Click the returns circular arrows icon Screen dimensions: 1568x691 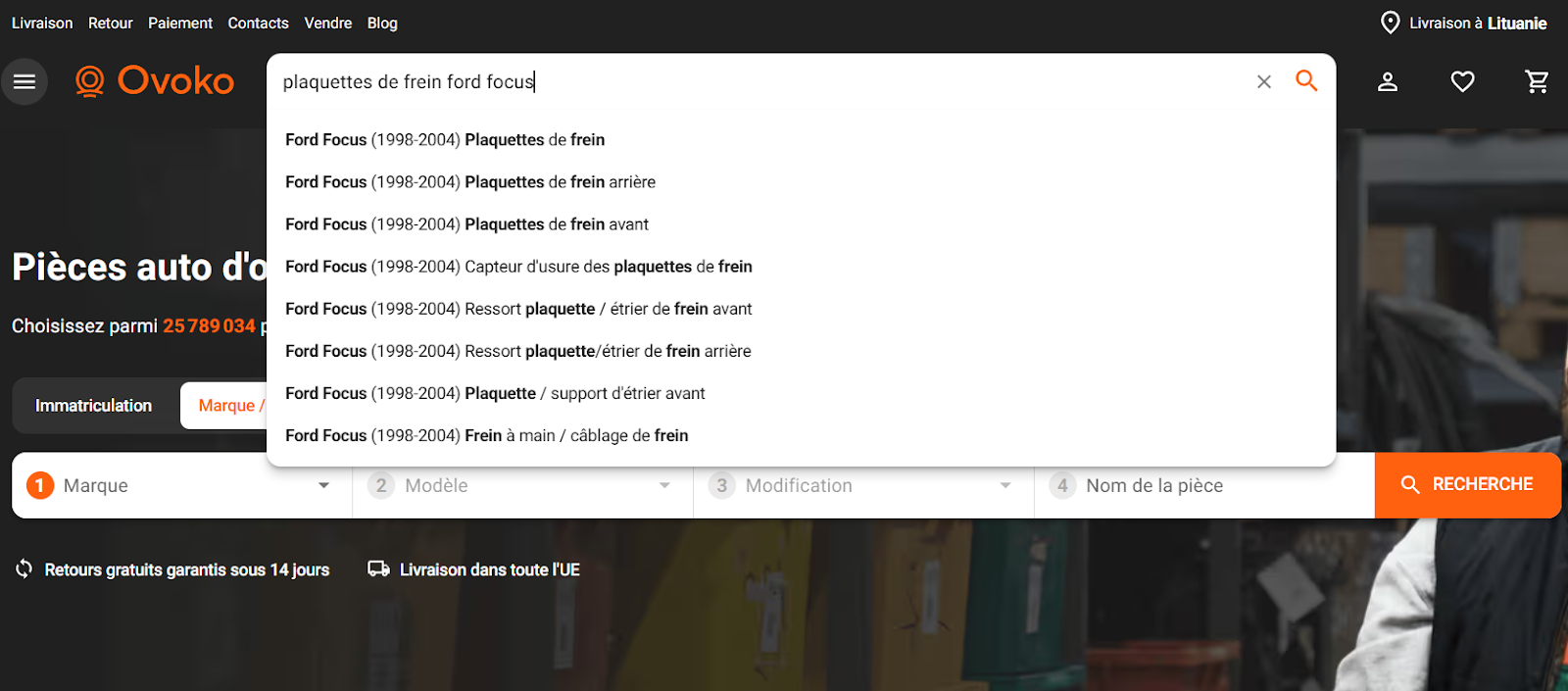24,568
